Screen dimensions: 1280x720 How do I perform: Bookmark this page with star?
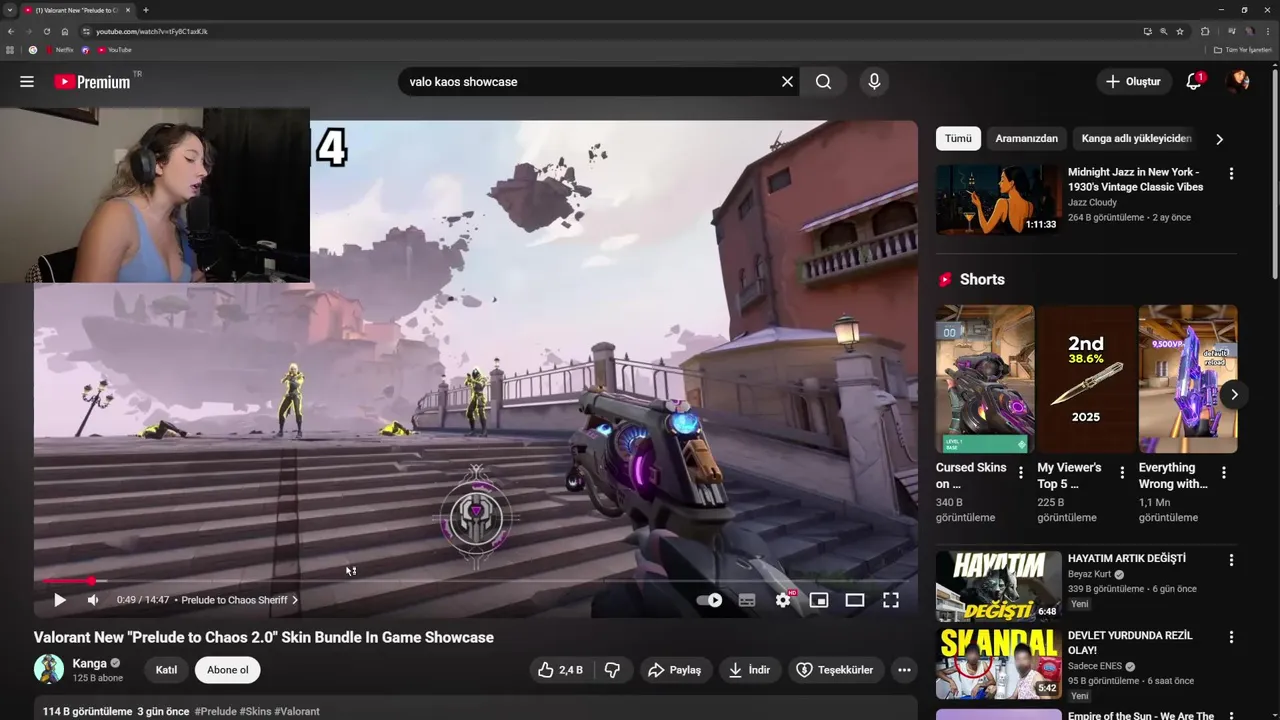(1180, 31)
